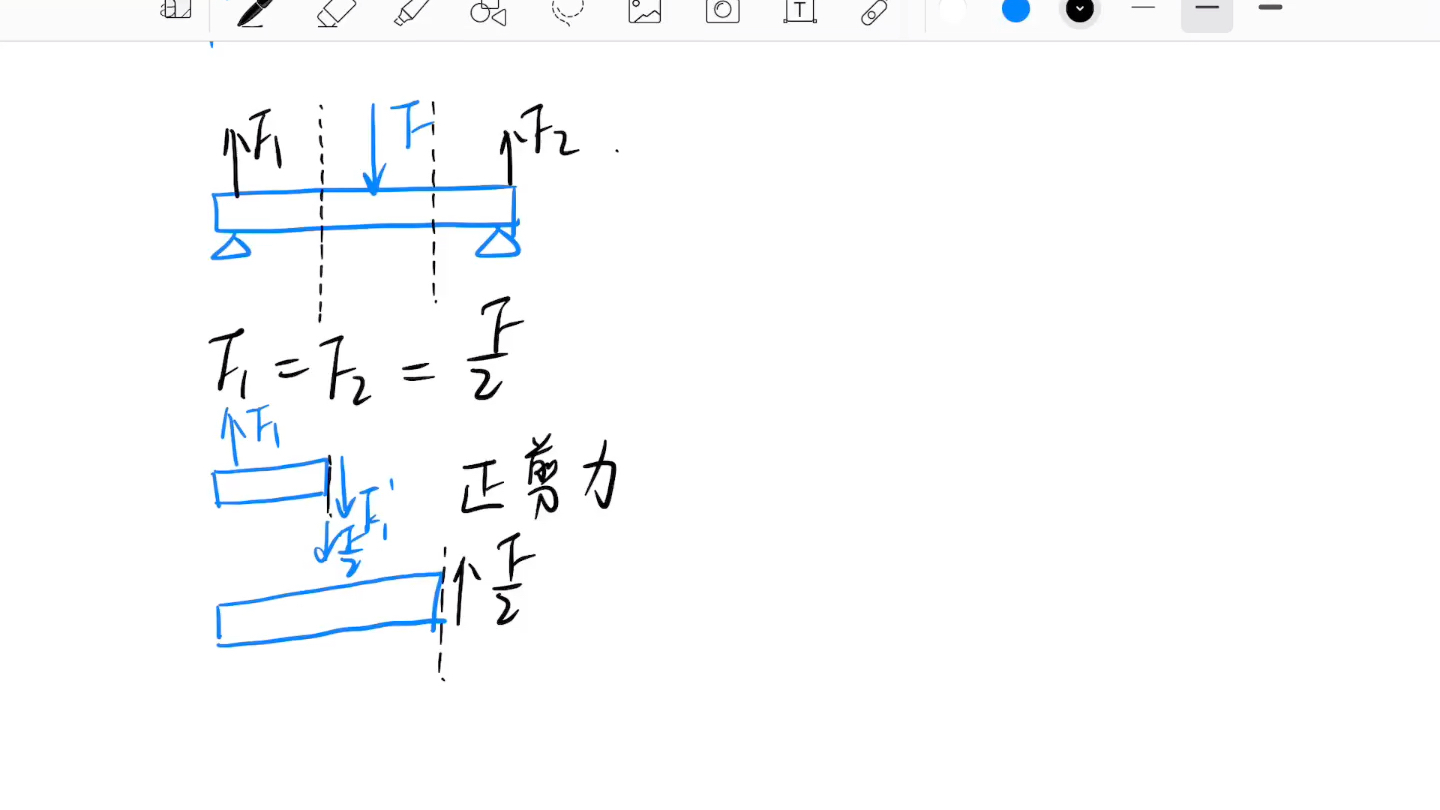This screenshot has width=1440, height=810.
Task: Choose the blue color swatch
Action: click(x=1016, y=9)
